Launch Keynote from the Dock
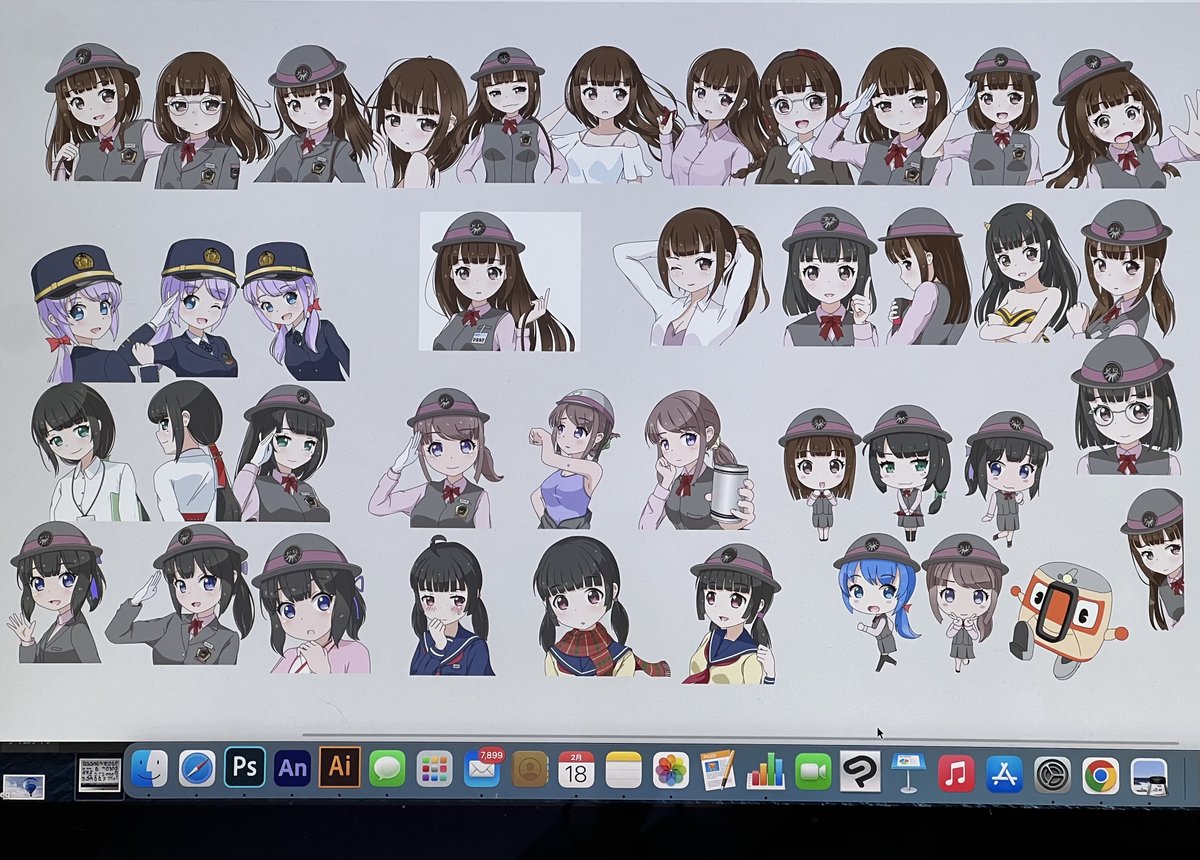This screenshot has width=1200, height=860. point(908,772)
